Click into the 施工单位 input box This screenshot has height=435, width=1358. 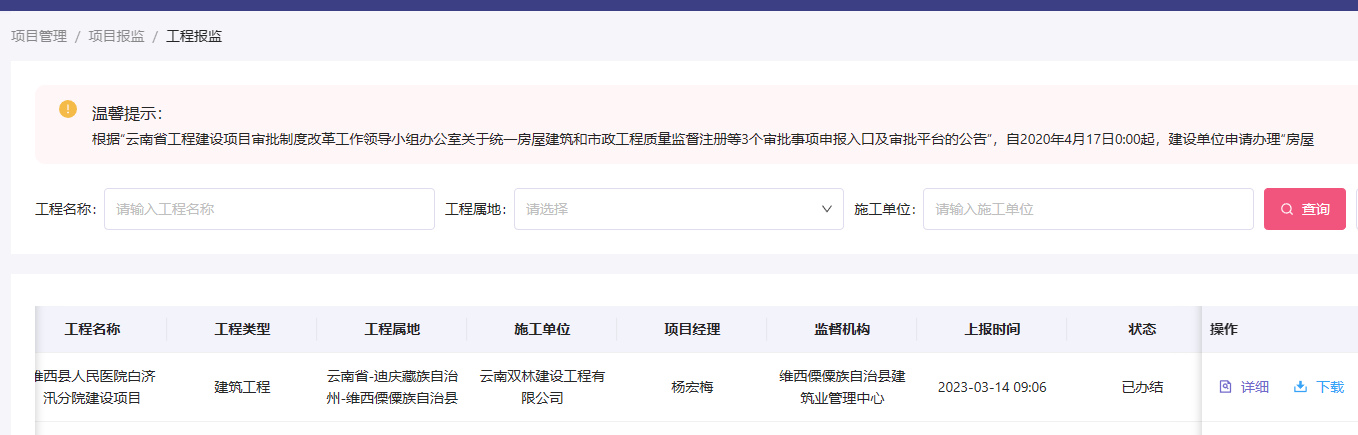coord(1087,209)
